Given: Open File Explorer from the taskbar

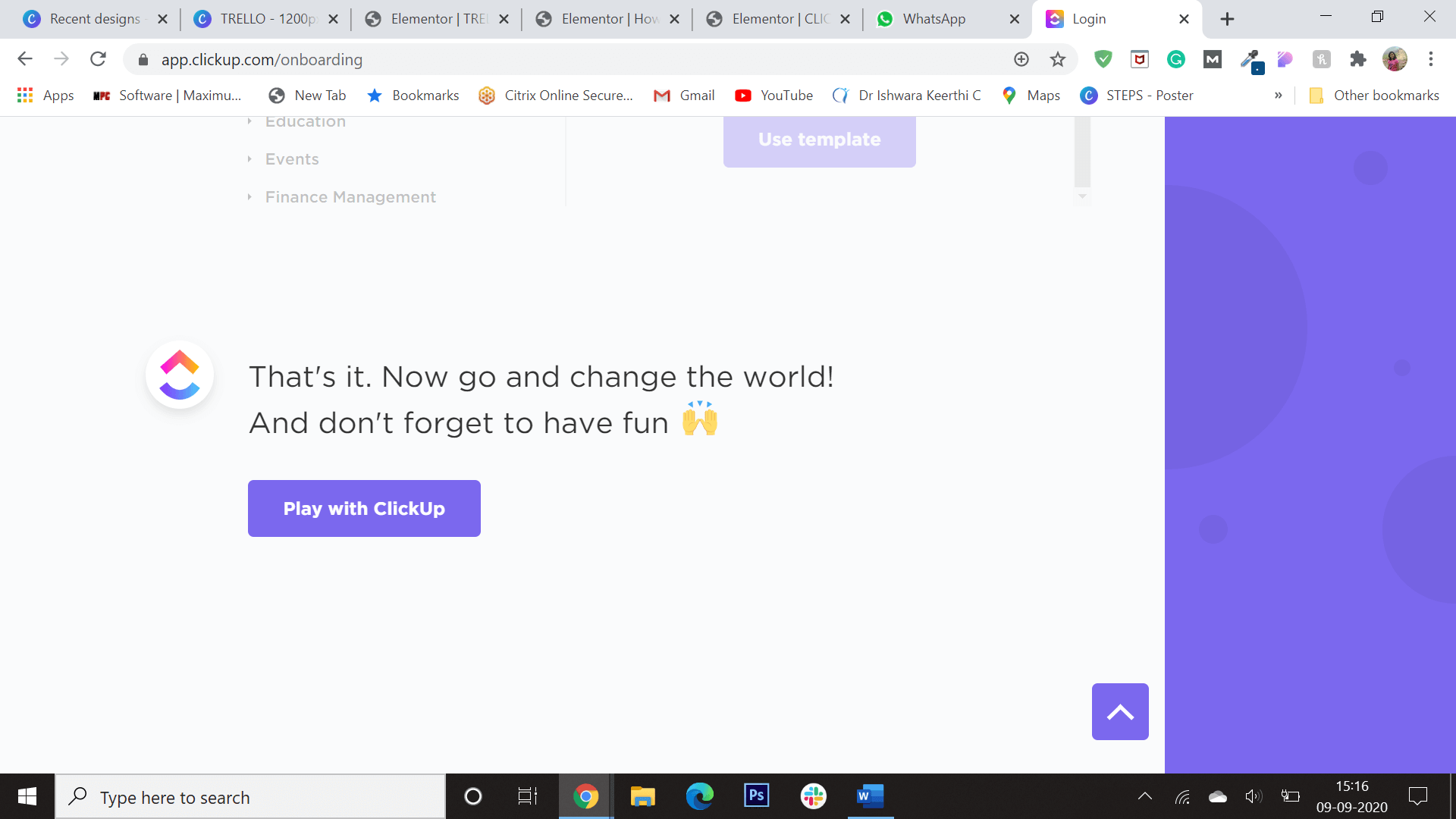Looking at the screenshot, I should (x=642, y=796).
